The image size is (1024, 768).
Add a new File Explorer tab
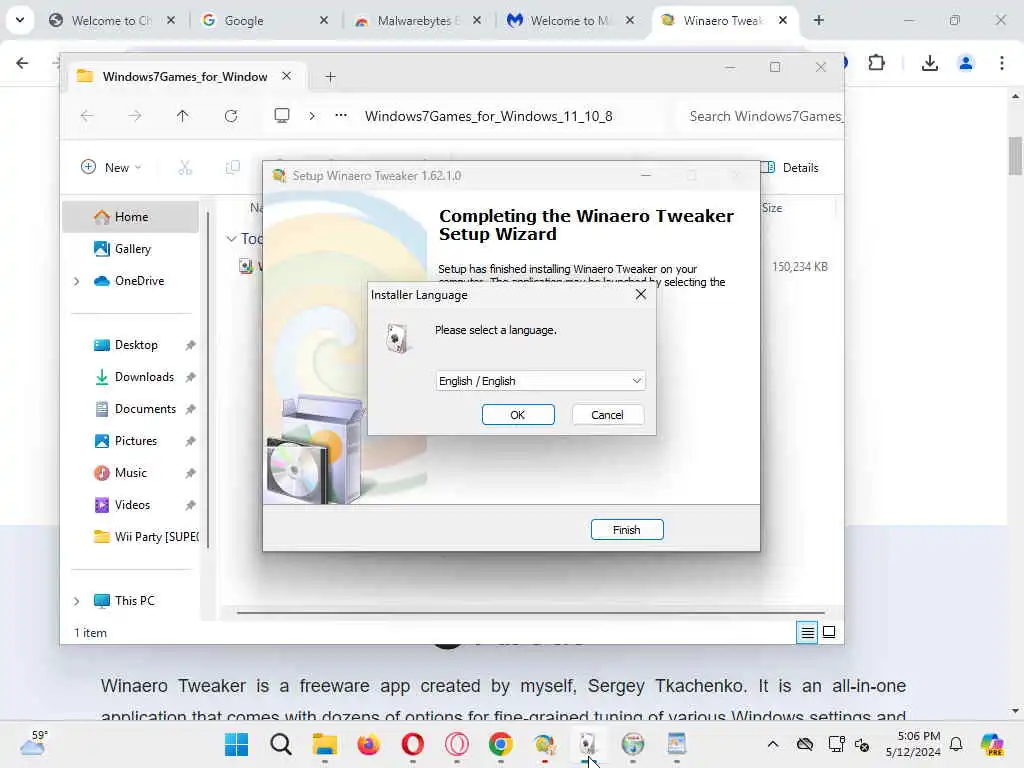click(x=330, y=77)
